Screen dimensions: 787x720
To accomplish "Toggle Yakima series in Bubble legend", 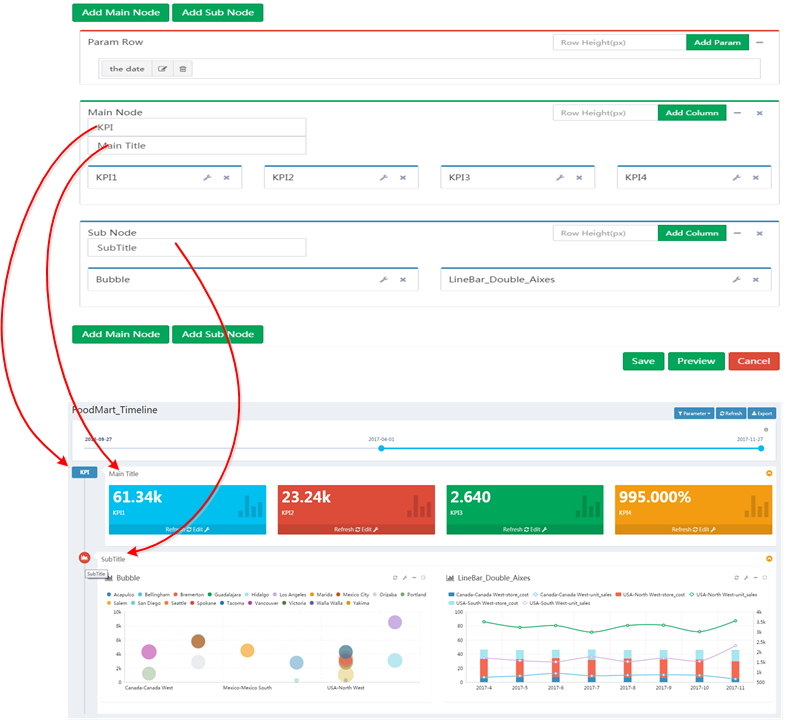I will click(x=357, y=603).
